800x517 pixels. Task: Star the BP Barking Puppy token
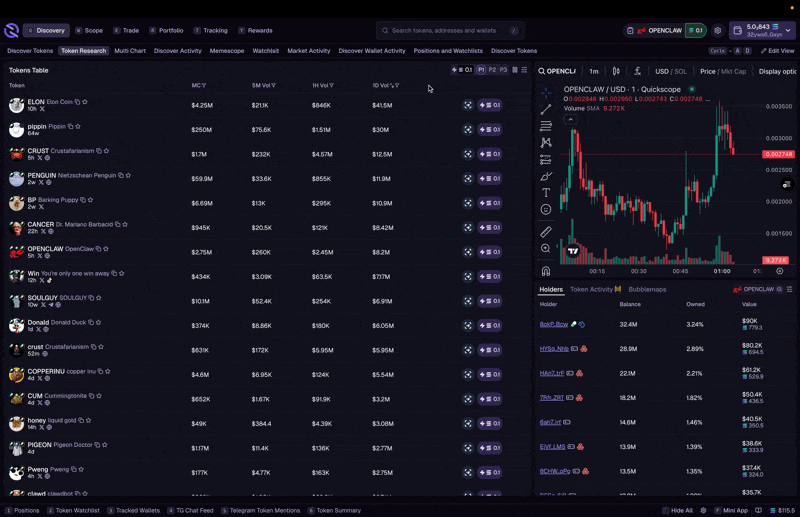[x=90, y=200]
